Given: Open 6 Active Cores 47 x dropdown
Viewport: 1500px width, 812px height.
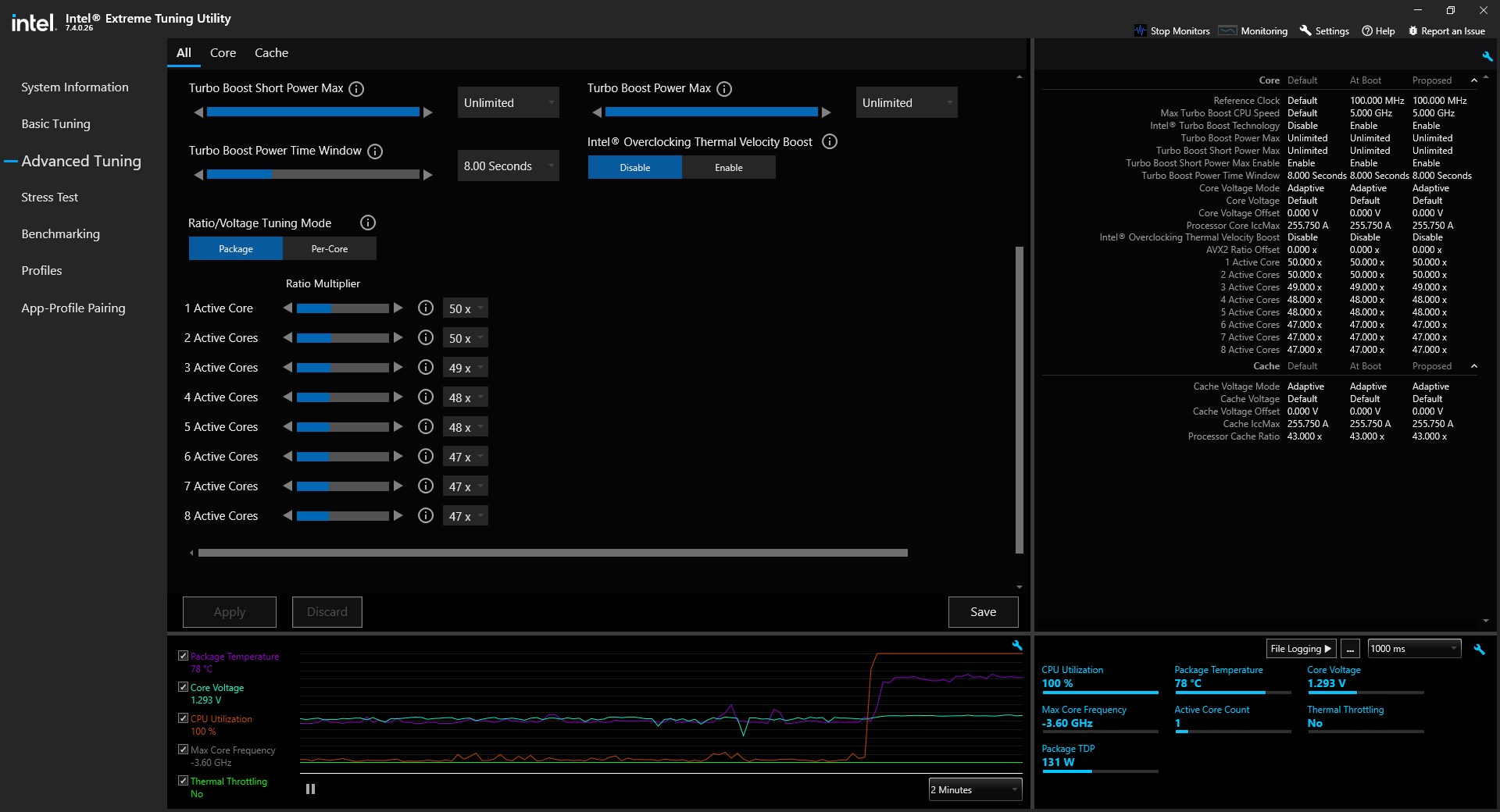Looking at the screenshot, I should [466, 457].
